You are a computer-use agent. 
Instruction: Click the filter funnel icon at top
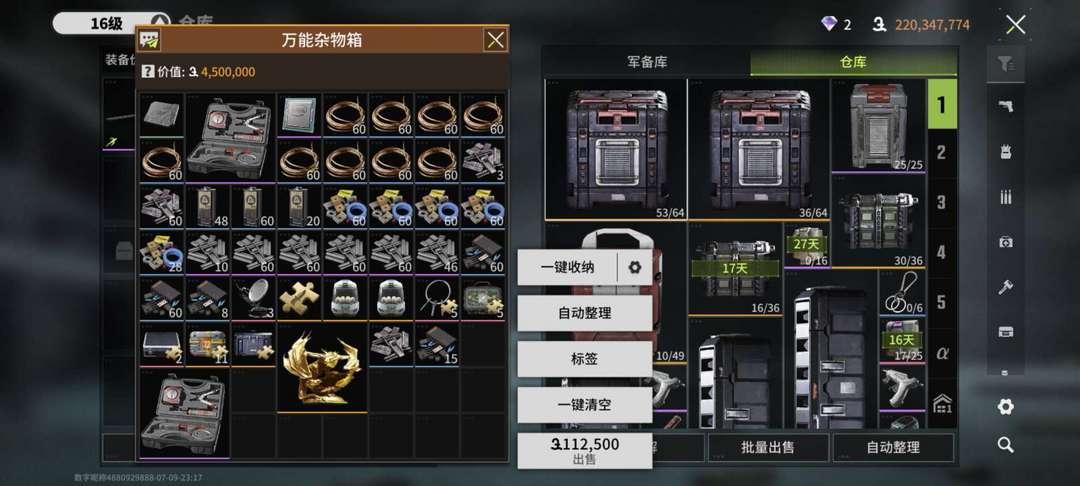coord(1006,65)
